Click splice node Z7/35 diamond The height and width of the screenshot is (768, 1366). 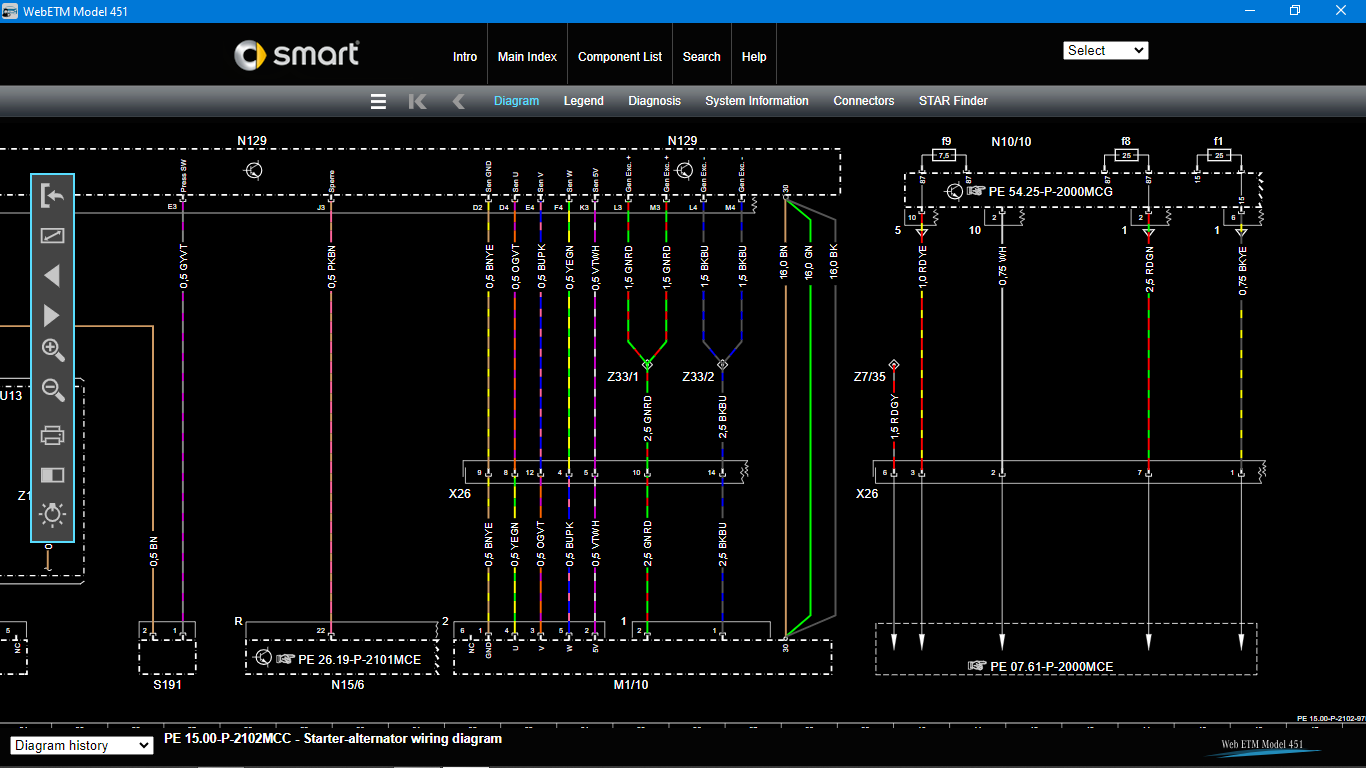coord(894,364)
